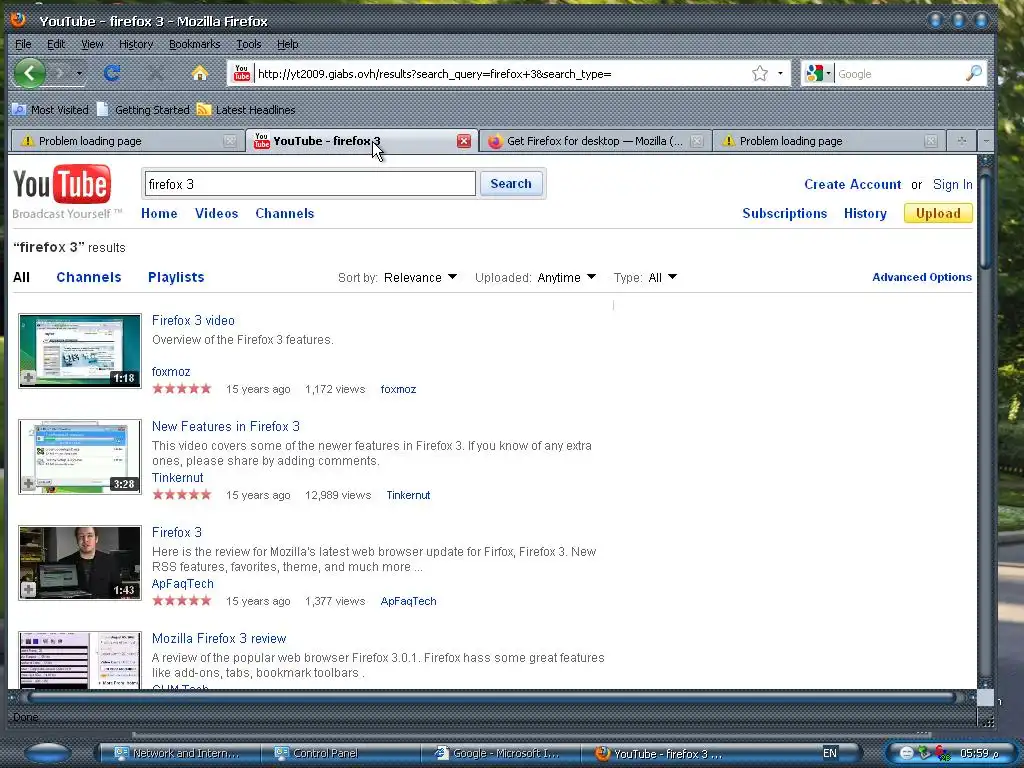Click the YouTube Search button
The height and width of the screenshot is (768, 1024).
(511, 184)
